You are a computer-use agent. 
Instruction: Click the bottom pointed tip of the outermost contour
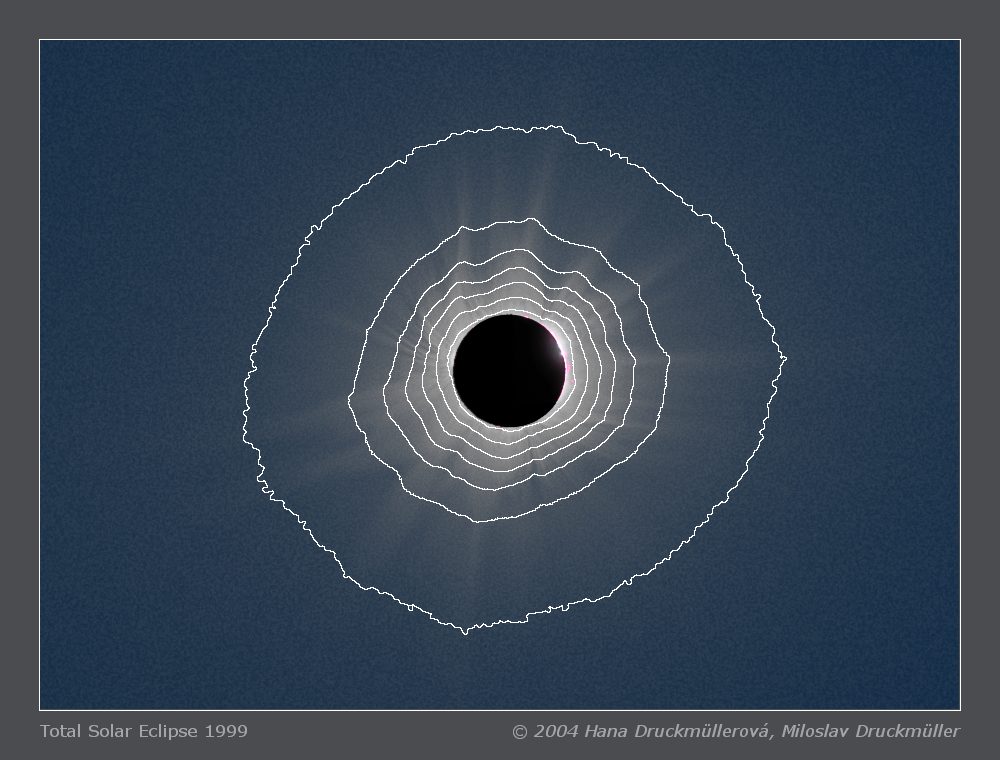(x=464, y=633)
